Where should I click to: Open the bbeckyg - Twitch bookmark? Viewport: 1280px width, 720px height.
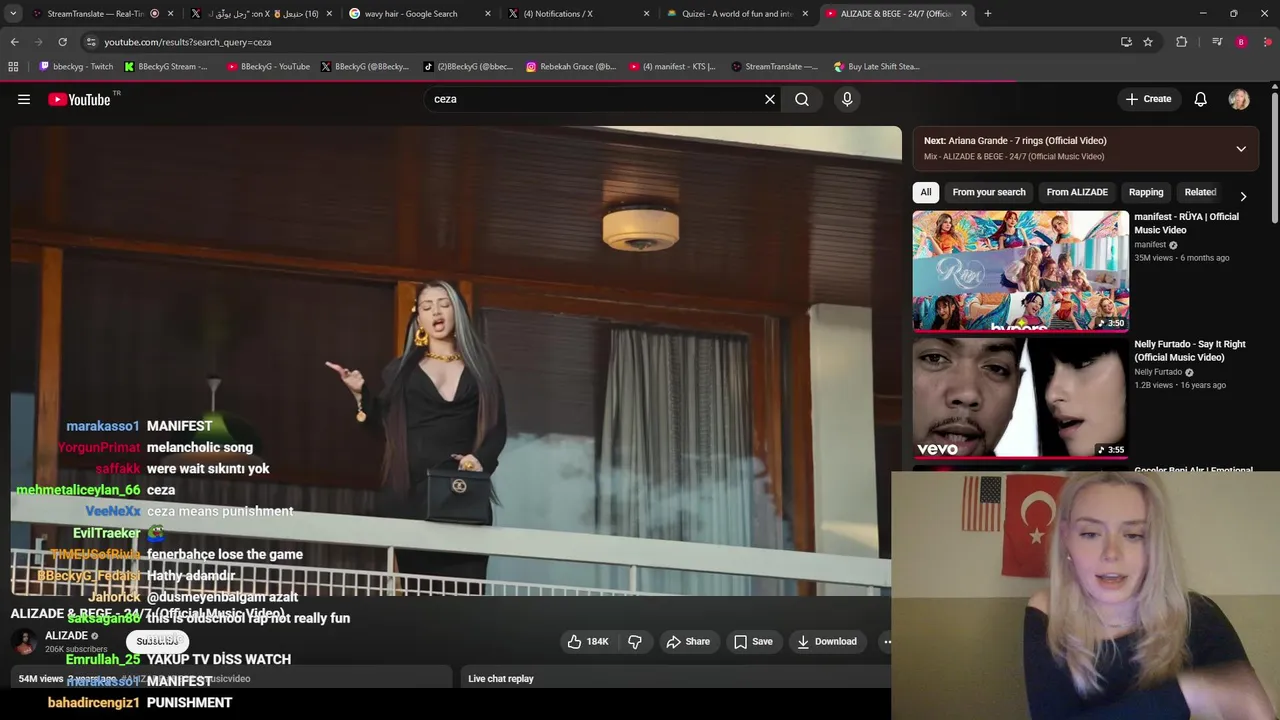[76, 67]
